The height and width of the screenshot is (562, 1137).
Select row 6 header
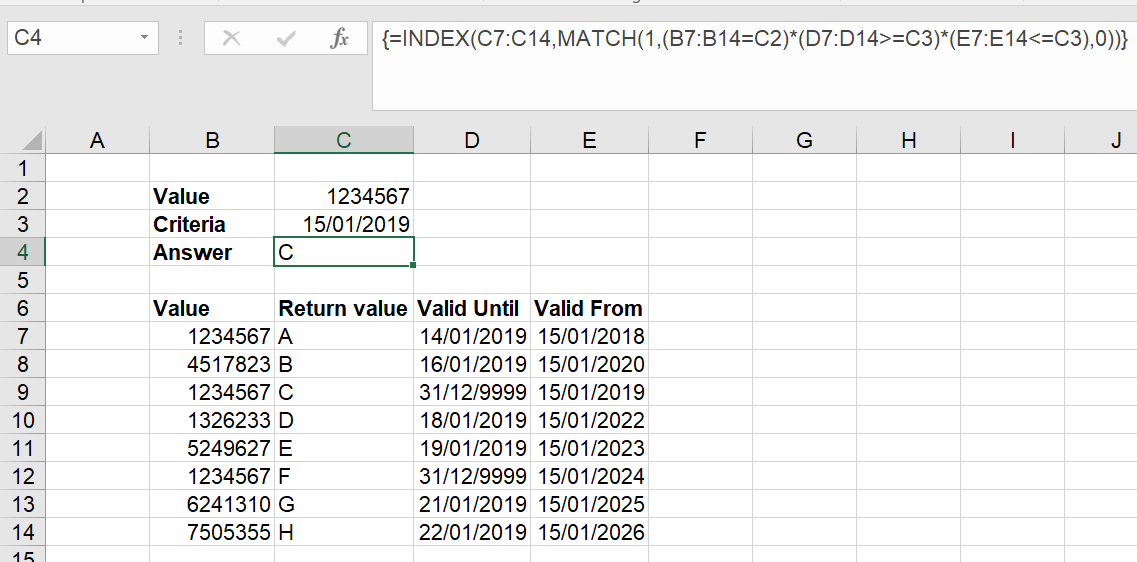coord(22,308)
